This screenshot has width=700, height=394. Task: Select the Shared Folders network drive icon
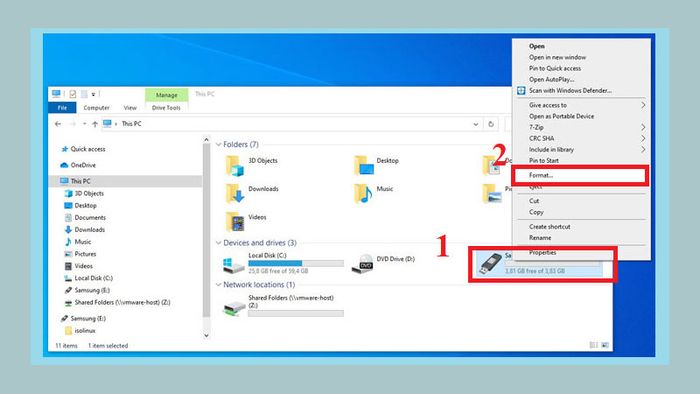point(234,307)
